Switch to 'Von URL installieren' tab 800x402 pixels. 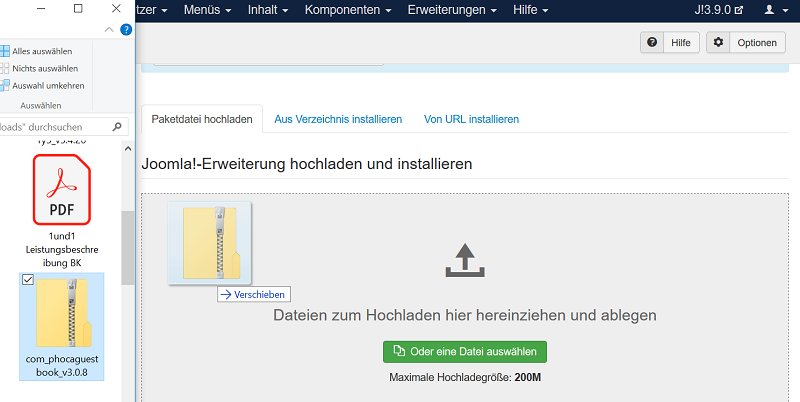pyautogui.click(x=471, y=119)
